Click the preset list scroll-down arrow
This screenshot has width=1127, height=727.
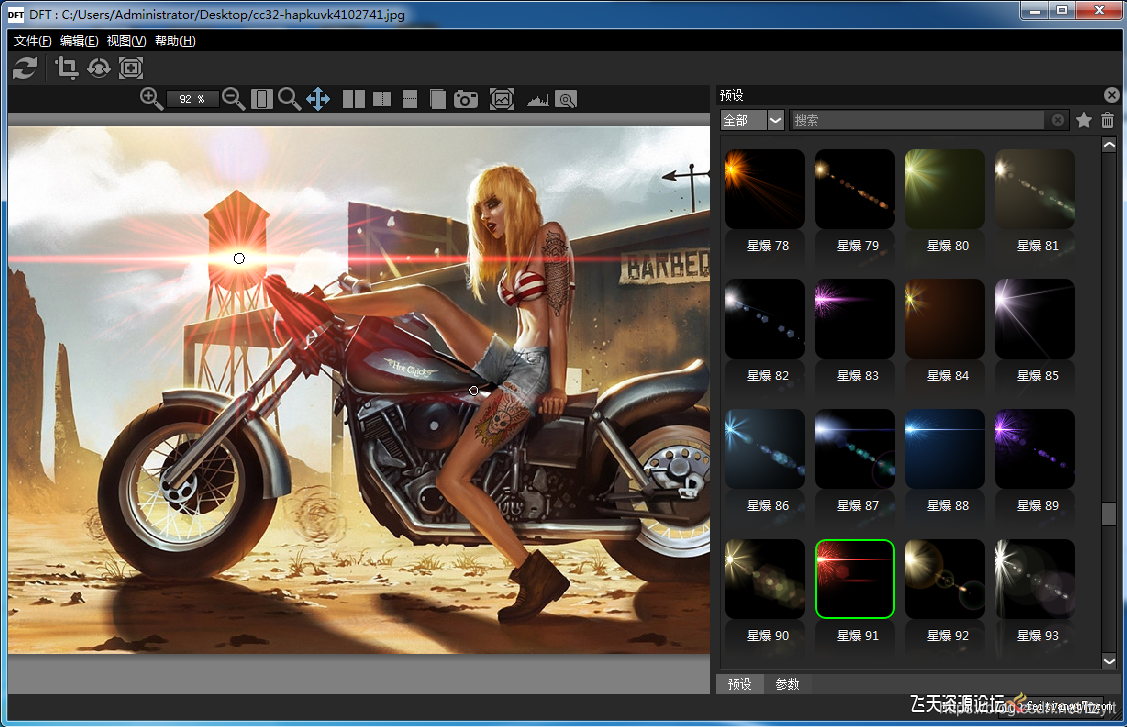point(1109,661)
